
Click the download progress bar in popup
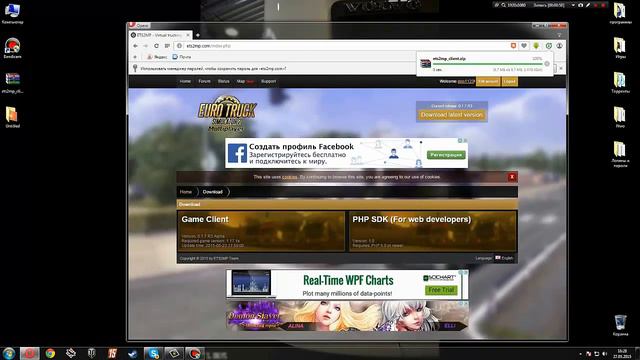487,64
